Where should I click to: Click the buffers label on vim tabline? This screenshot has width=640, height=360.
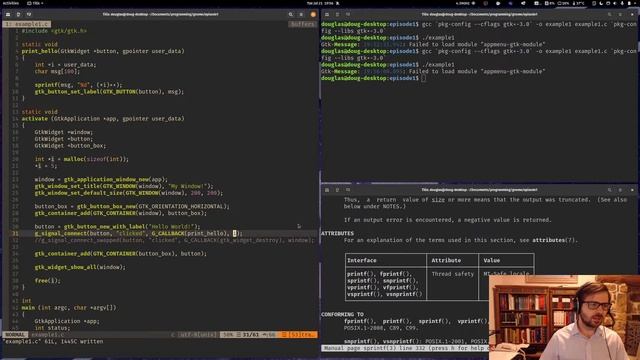tap(302, 24)
